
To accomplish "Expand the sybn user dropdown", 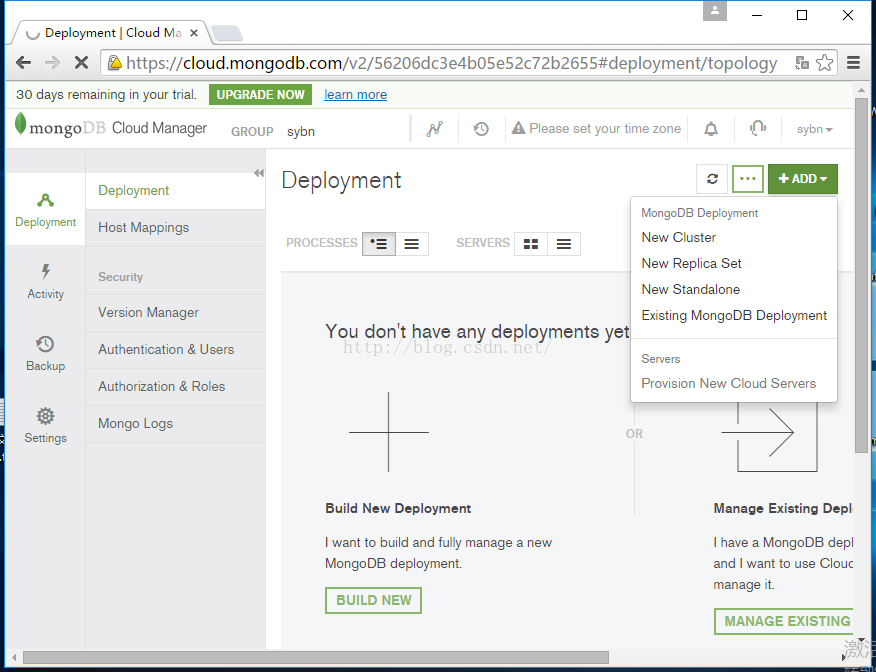I will pyautogui.click(x=815, y=129).
